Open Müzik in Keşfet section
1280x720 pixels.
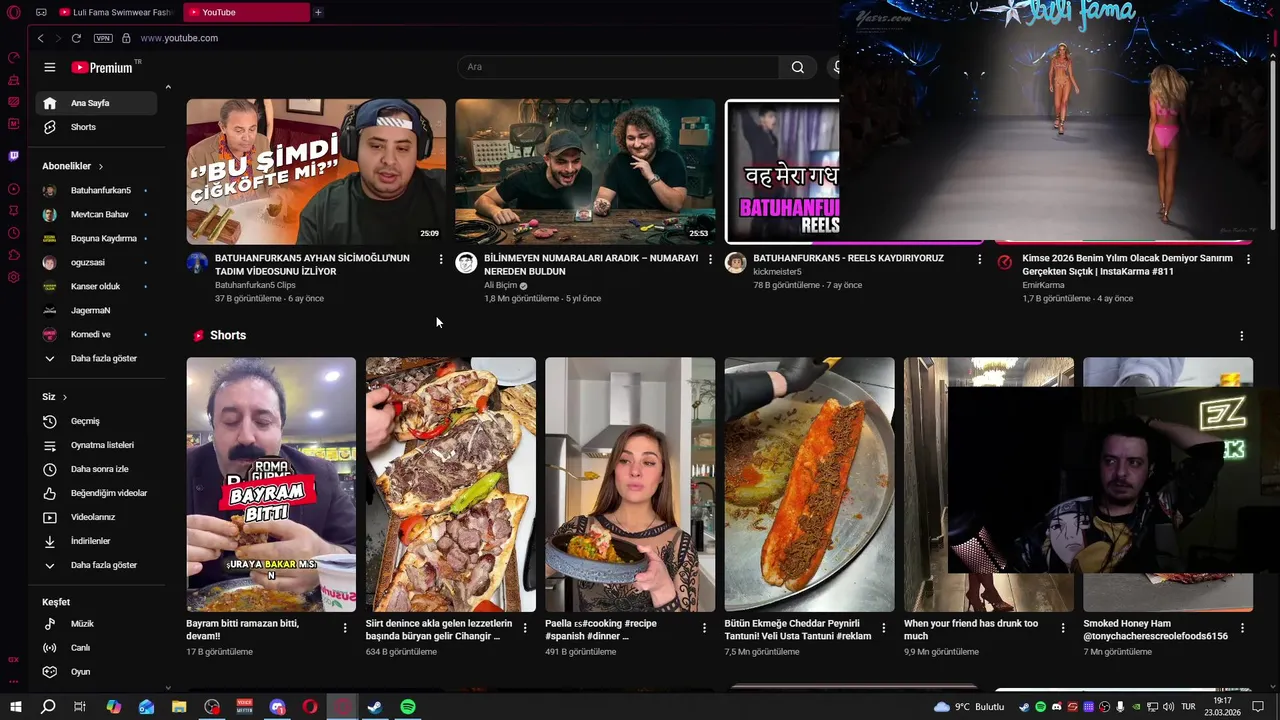[x=96, y=624]
